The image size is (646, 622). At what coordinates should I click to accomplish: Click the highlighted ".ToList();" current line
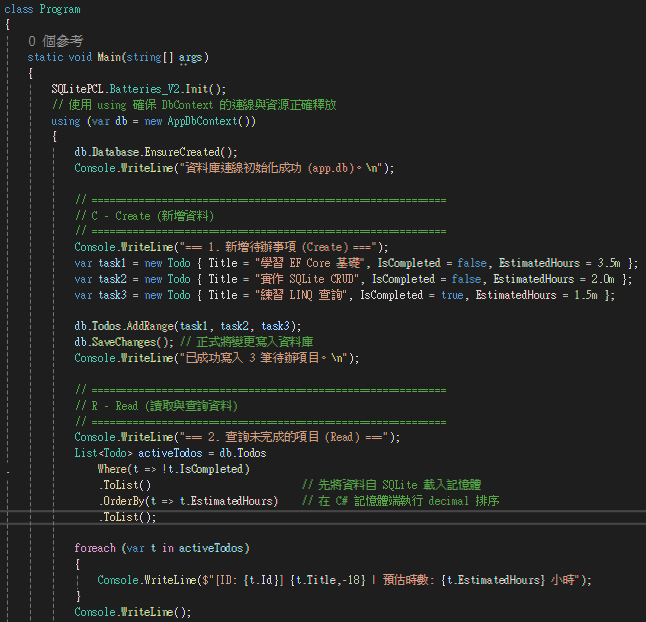(x=127, y=517)
